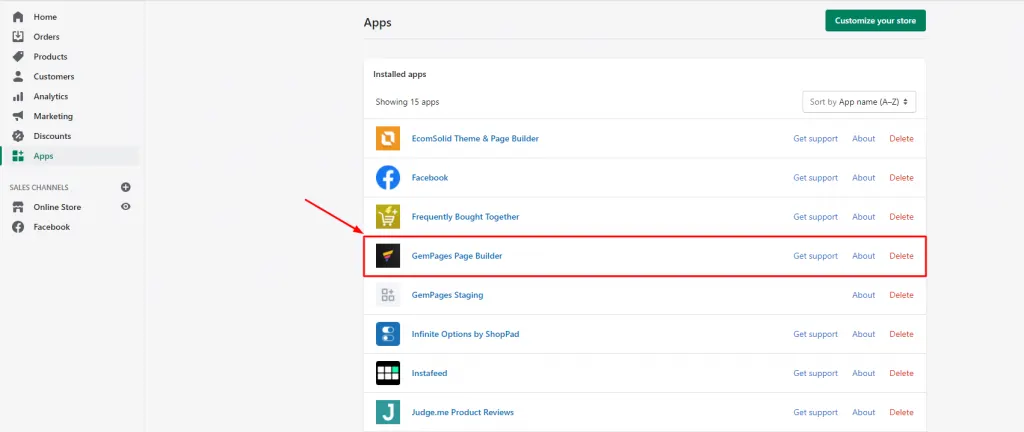Open Infinite Options by ShopPad app

(465, 334)
